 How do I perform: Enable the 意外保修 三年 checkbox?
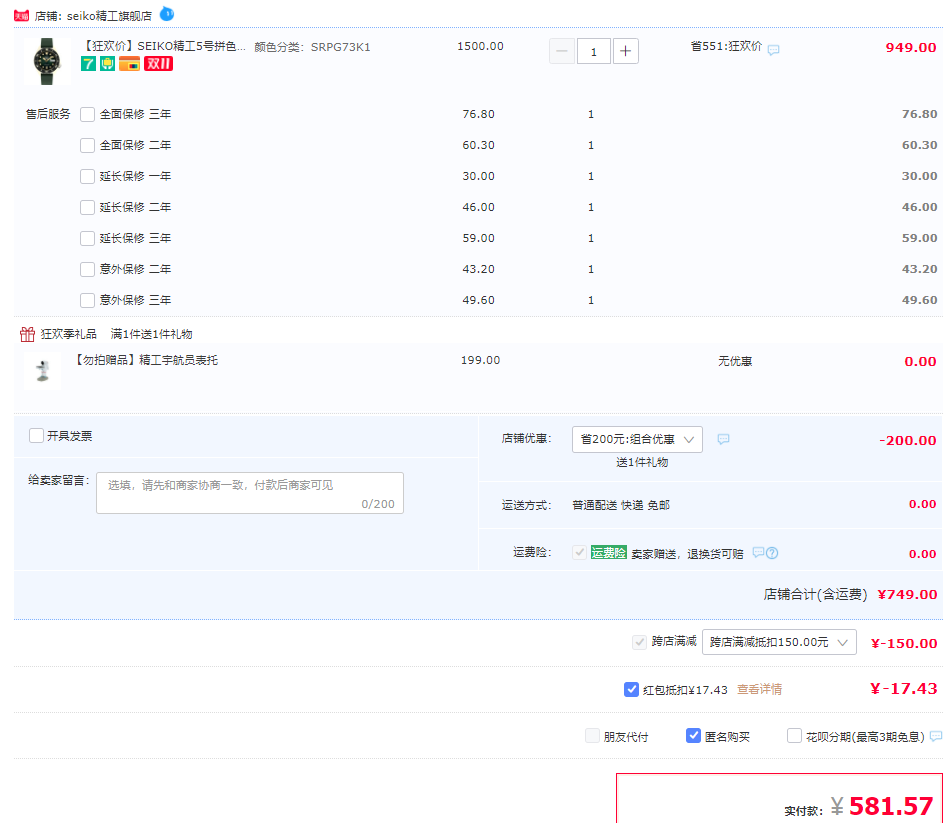88,300
